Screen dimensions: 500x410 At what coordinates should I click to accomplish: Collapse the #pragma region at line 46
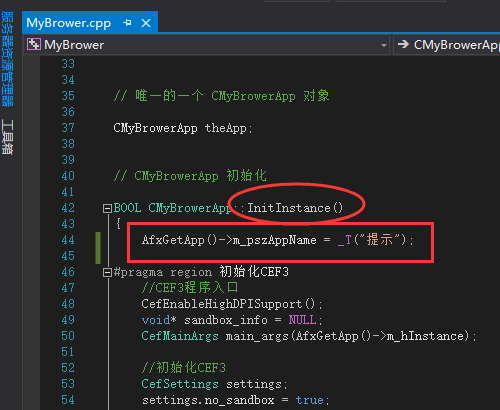click(107, 273)
